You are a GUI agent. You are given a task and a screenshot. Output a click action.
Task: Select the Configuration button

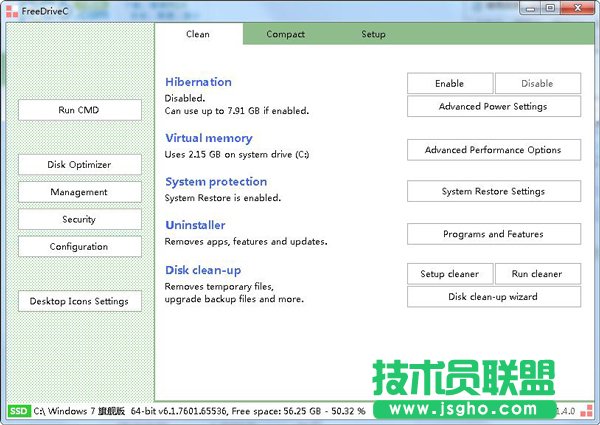click(79, 246)
